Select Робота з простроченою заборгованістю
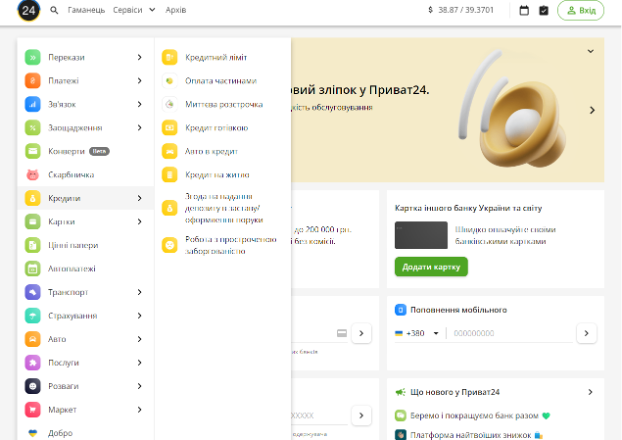 pos(230,245)
